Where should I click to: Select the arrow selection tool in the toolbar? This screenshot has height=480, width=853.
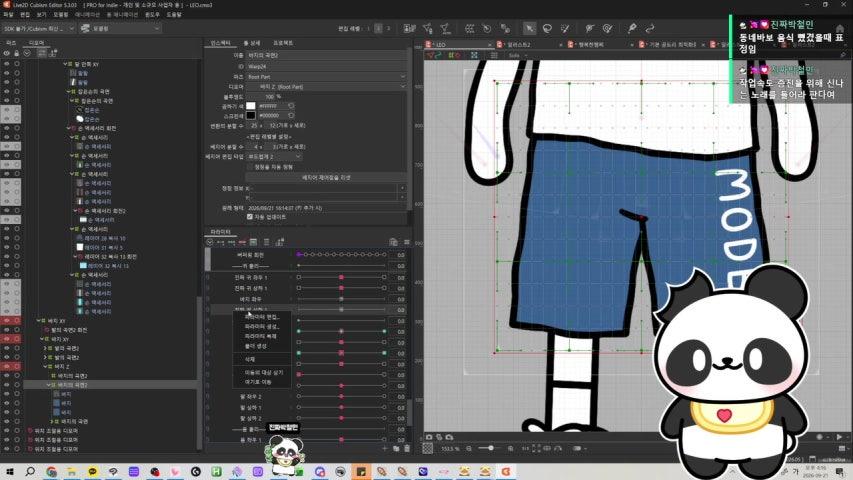click(529, 28)
